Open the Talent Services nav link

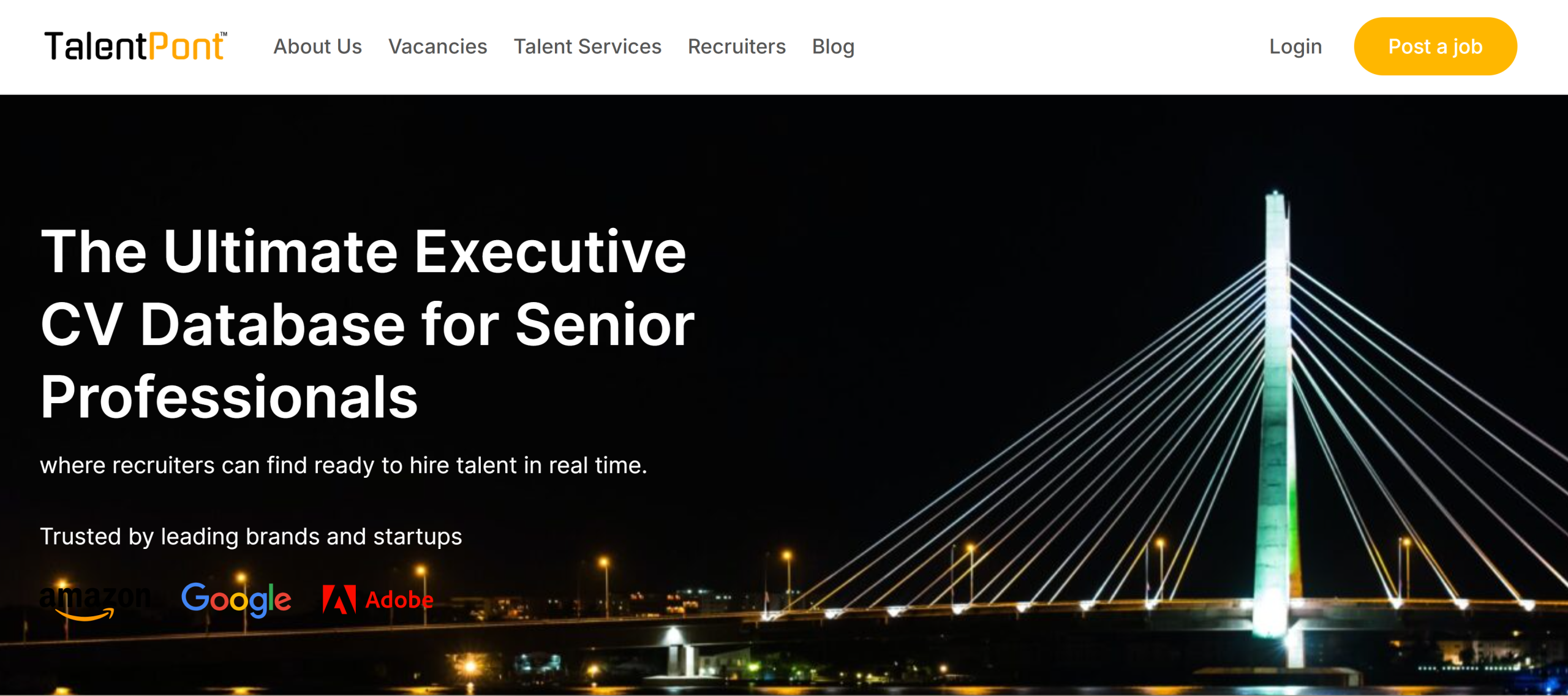pyautogui.click(x=587, y=47)
